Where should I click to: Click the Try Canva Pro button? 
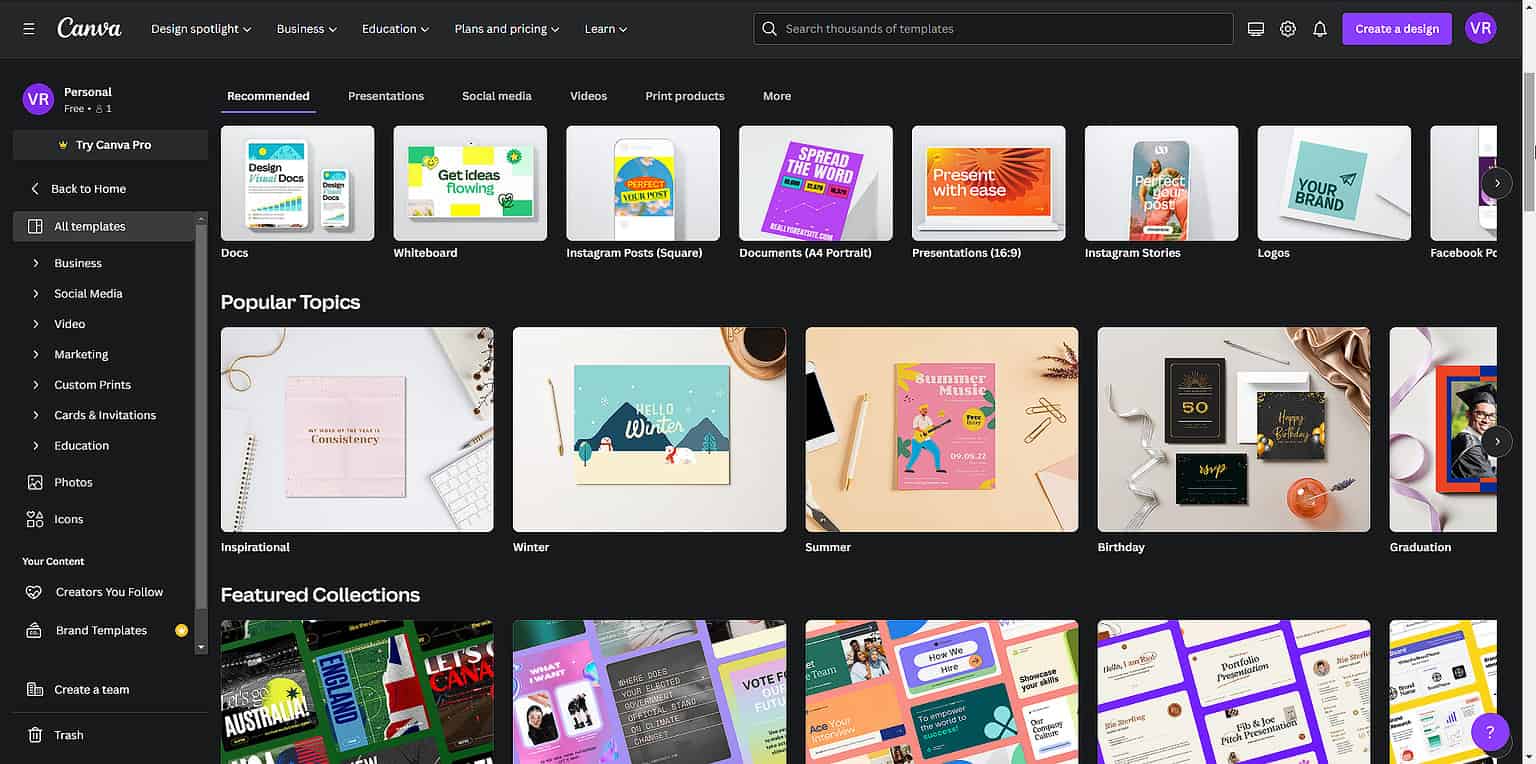coord(110,144)
